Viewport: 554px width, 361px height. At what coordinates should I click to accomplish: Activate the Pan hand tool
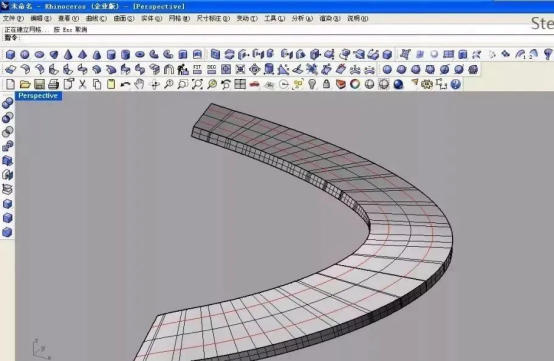(x=140, y=84)
